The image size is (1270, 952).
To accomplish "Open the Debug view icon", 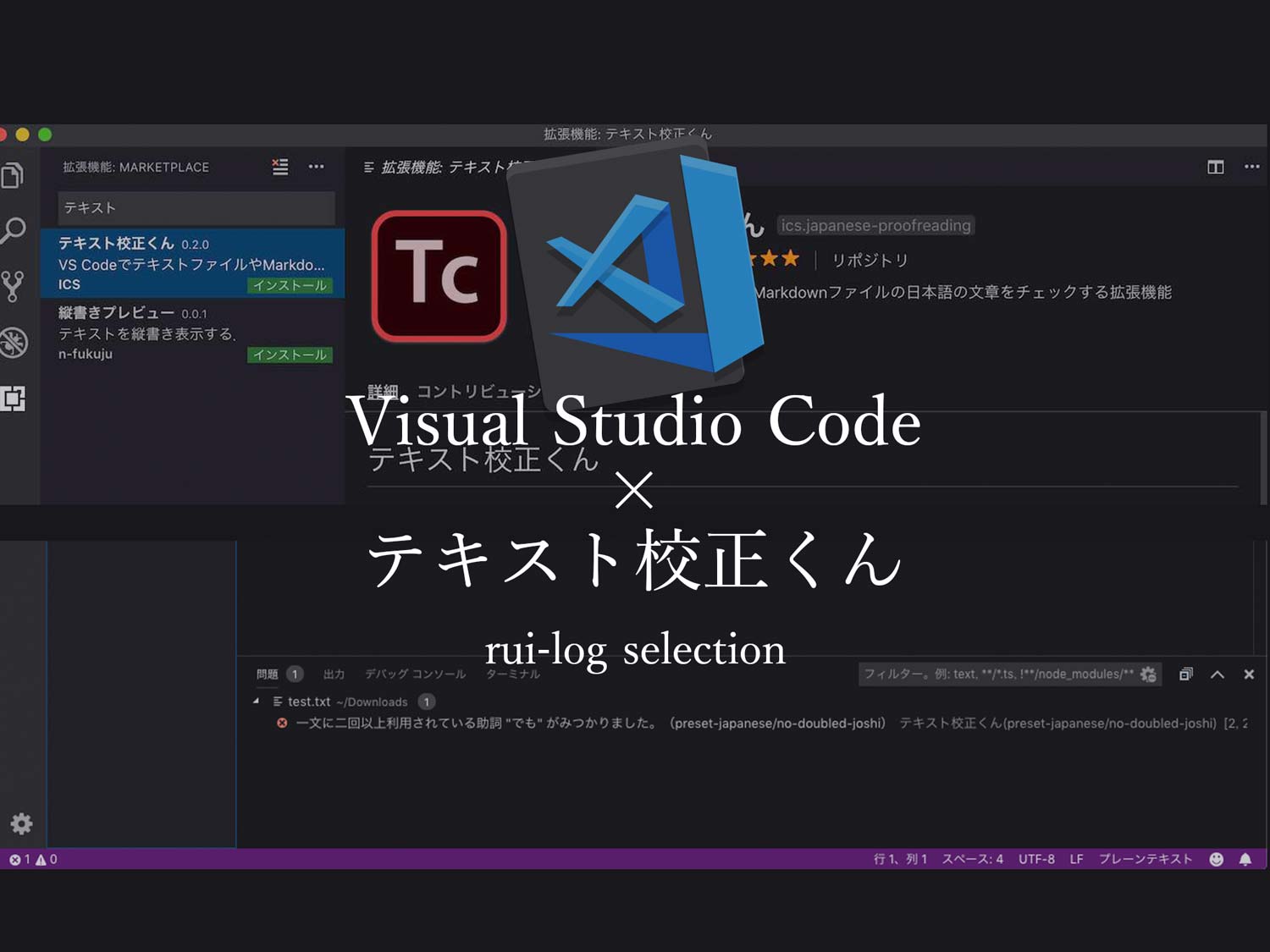I will click(14, 342).
